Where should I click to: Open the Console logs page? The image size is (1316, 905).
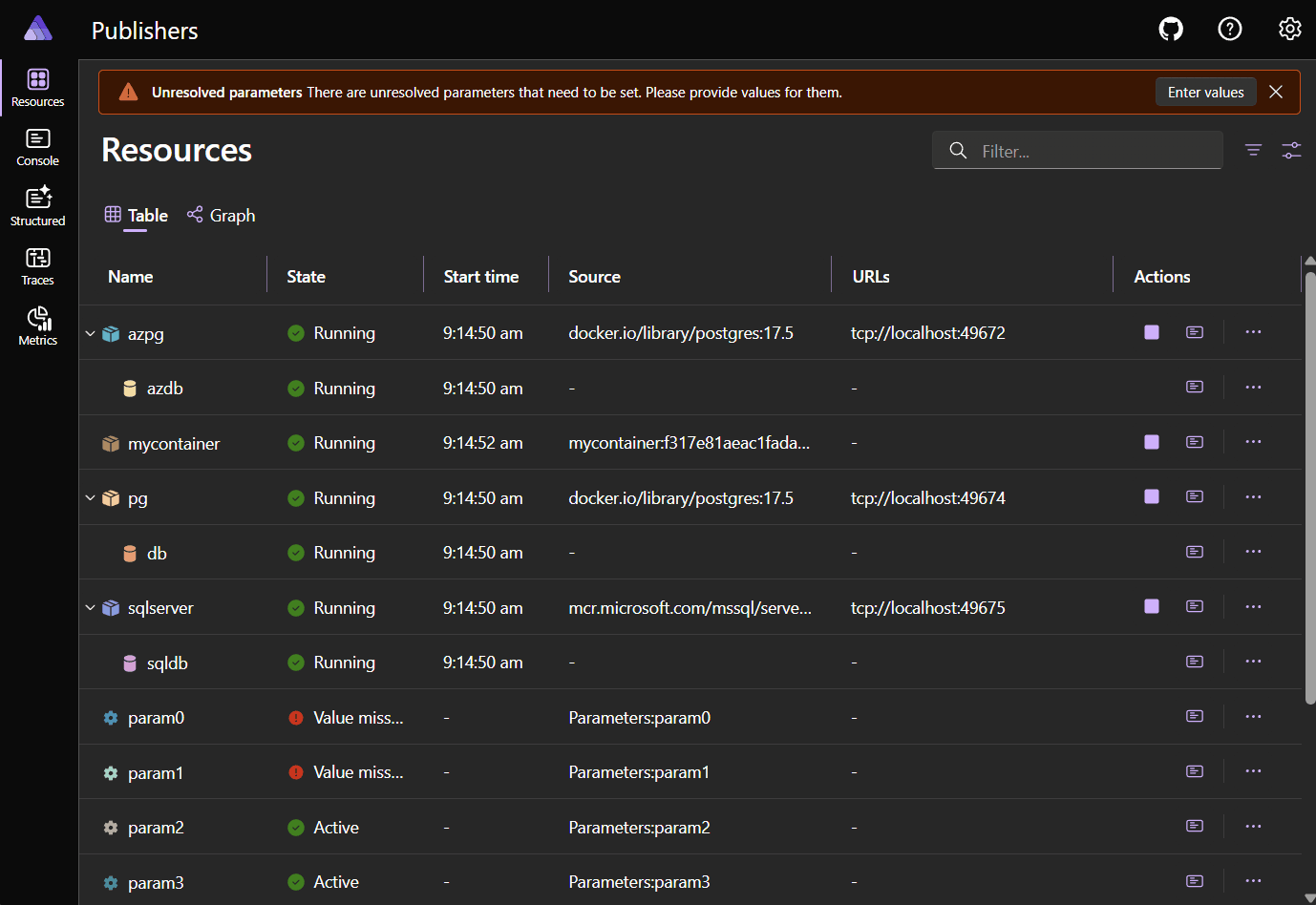coord(37,145)
